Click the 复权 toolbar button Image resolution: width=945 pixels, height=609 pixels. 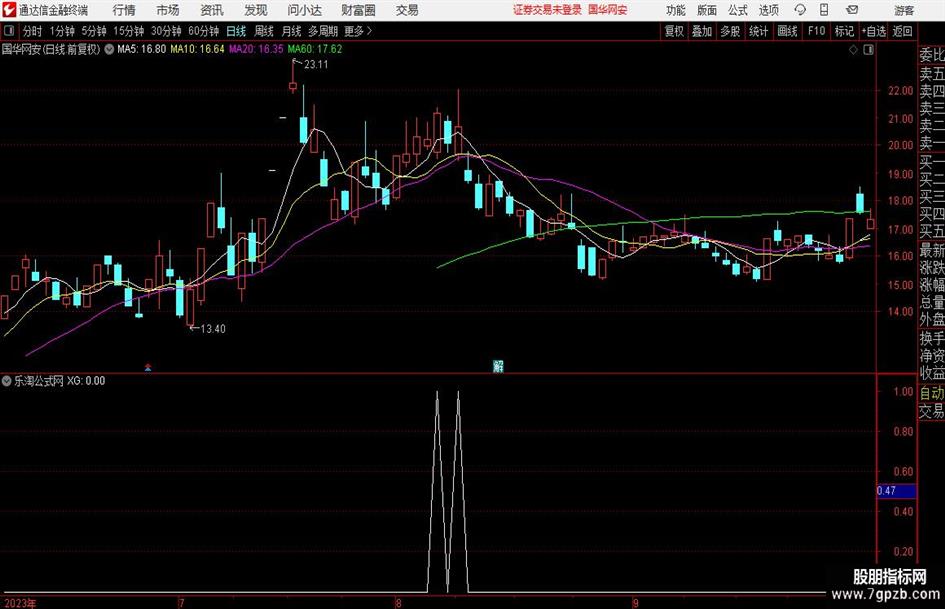[x=674, y=31]
